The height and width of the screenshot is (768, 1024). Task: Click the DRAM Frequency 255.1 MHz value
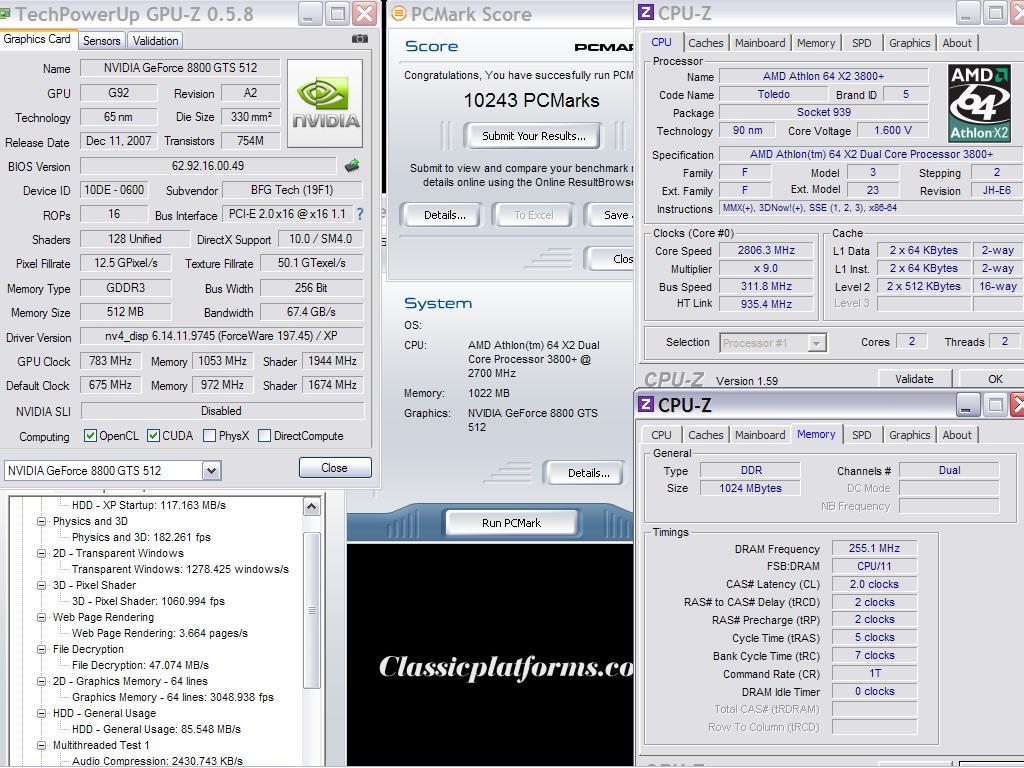pos(874,549)
